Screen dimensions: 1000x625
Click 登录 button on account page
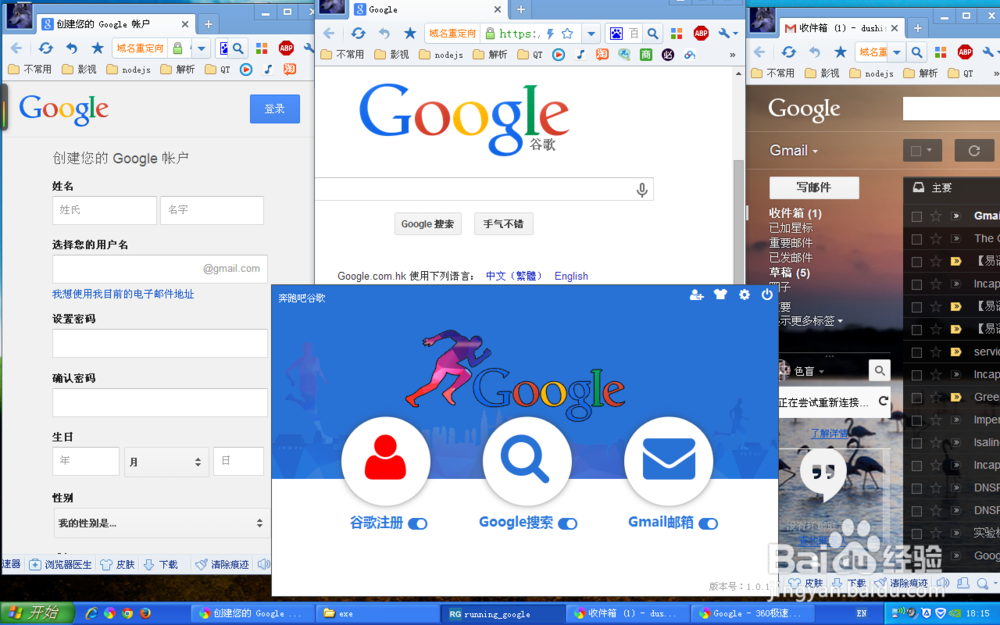coord(275,109)
